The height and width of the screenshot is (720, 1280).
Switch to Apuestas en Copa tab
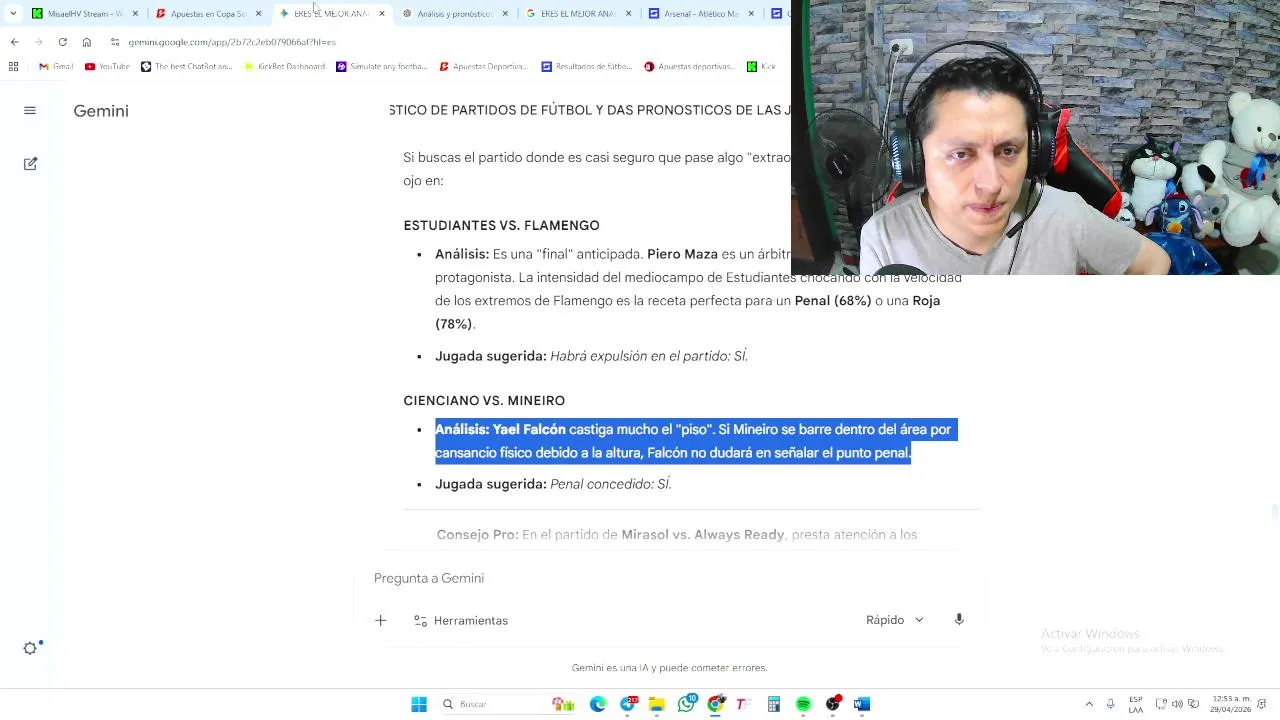click(207, 14)
